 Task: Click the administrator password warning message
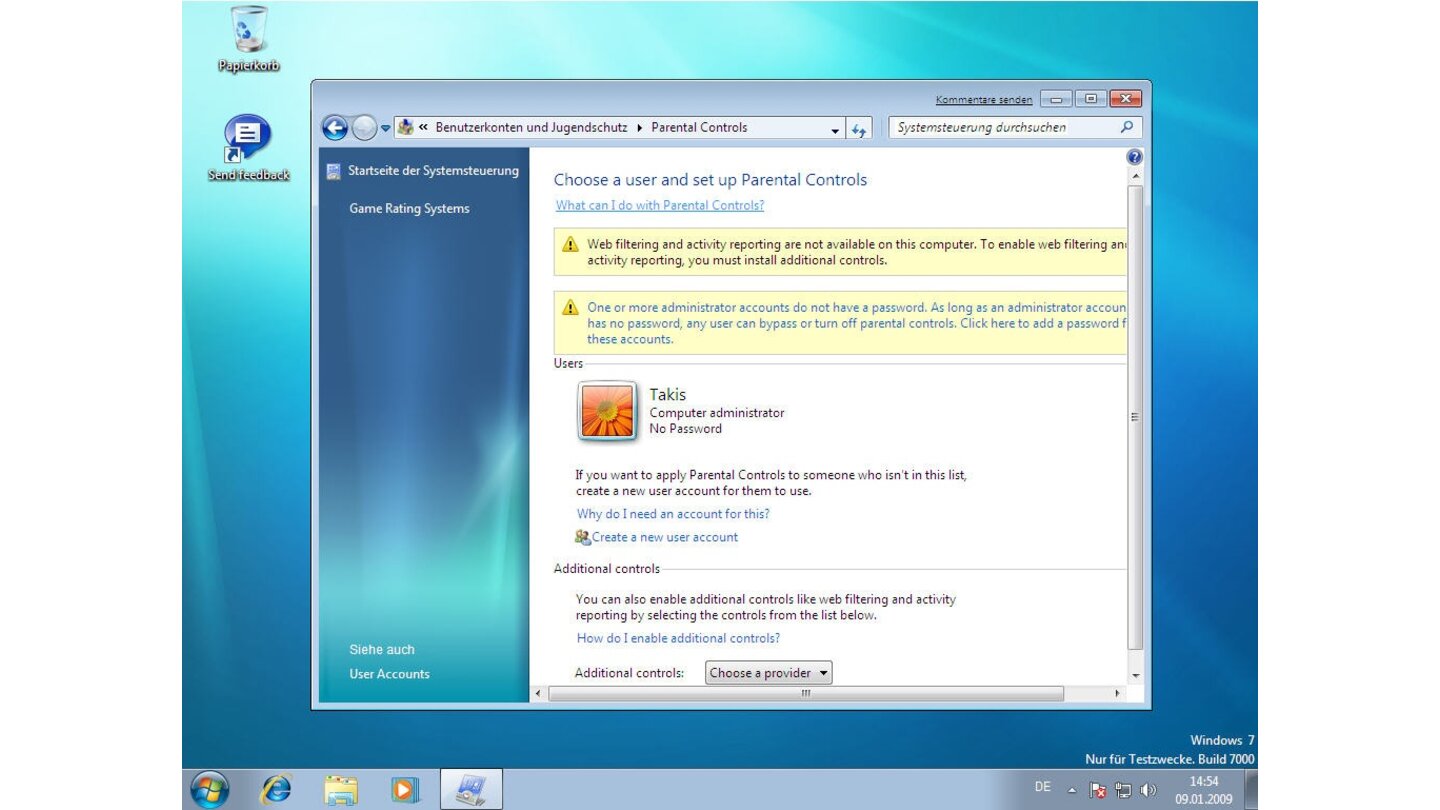click(x=856, y=323)
